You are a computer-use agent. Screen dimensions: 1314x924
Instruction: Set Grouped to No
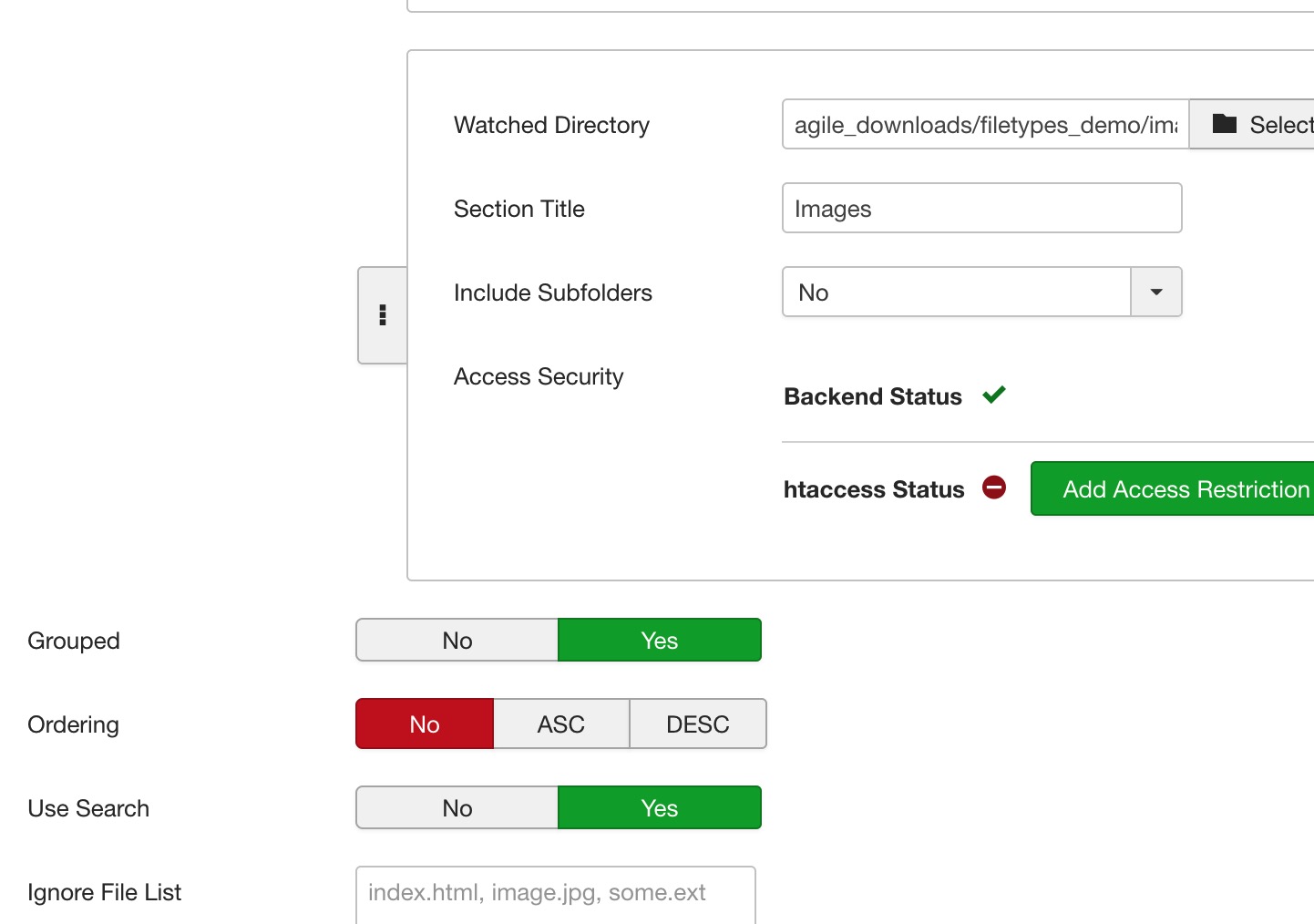[x=457, y=640]
